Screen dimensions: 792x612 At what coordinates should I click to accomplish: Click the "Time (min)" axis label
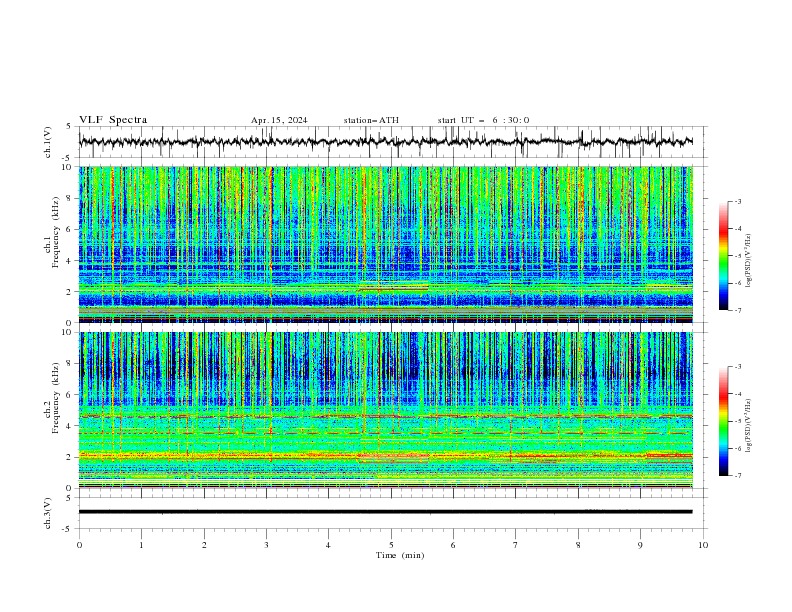(400, 555)
